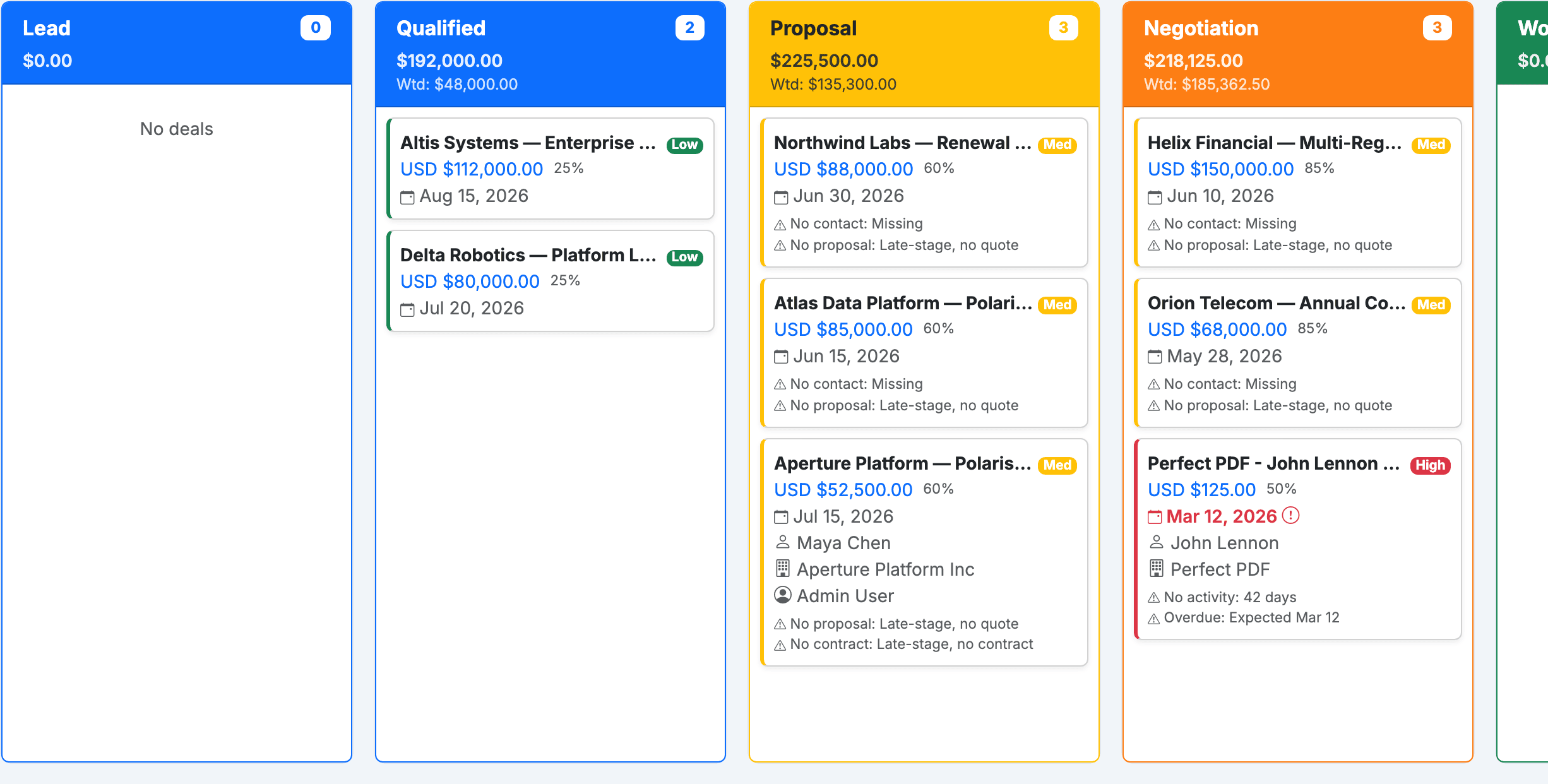Click calendar icon beside Jul 20, 2026
This screenshot has height=784, width=1548.
pyautogui.click(x=408, y=309)
